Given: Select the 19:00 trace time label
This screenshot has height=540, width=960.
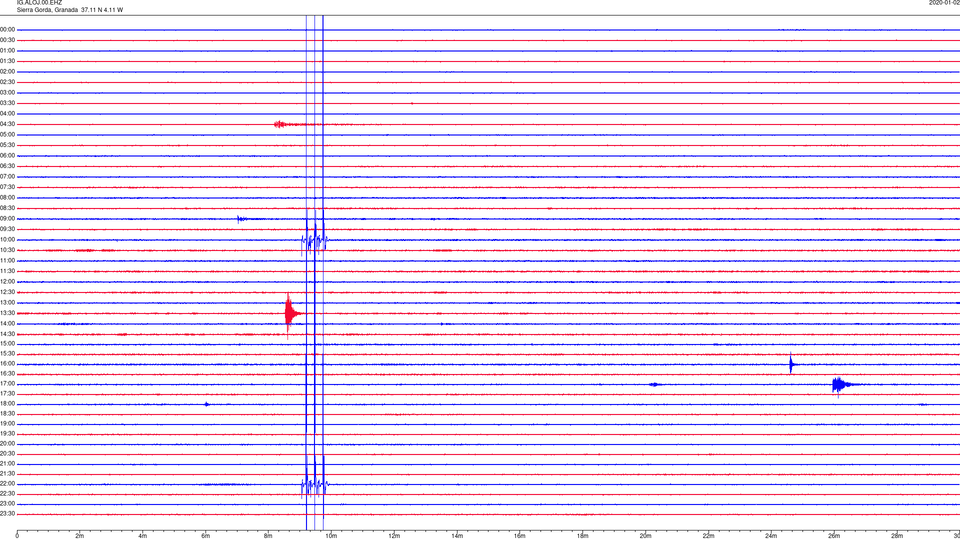Looking at the screenshot, I should tap(7, 424).
